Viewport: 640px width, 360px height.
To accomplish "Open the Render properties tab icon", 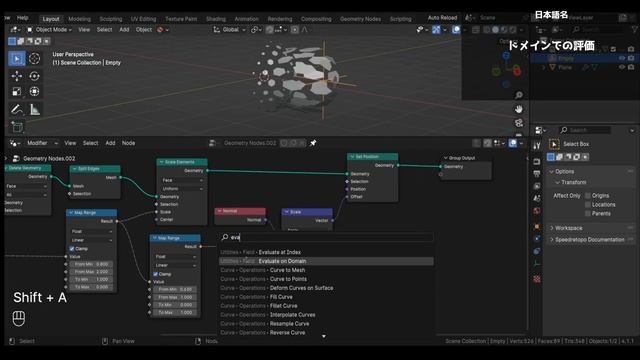I will (x=537, y=162).
